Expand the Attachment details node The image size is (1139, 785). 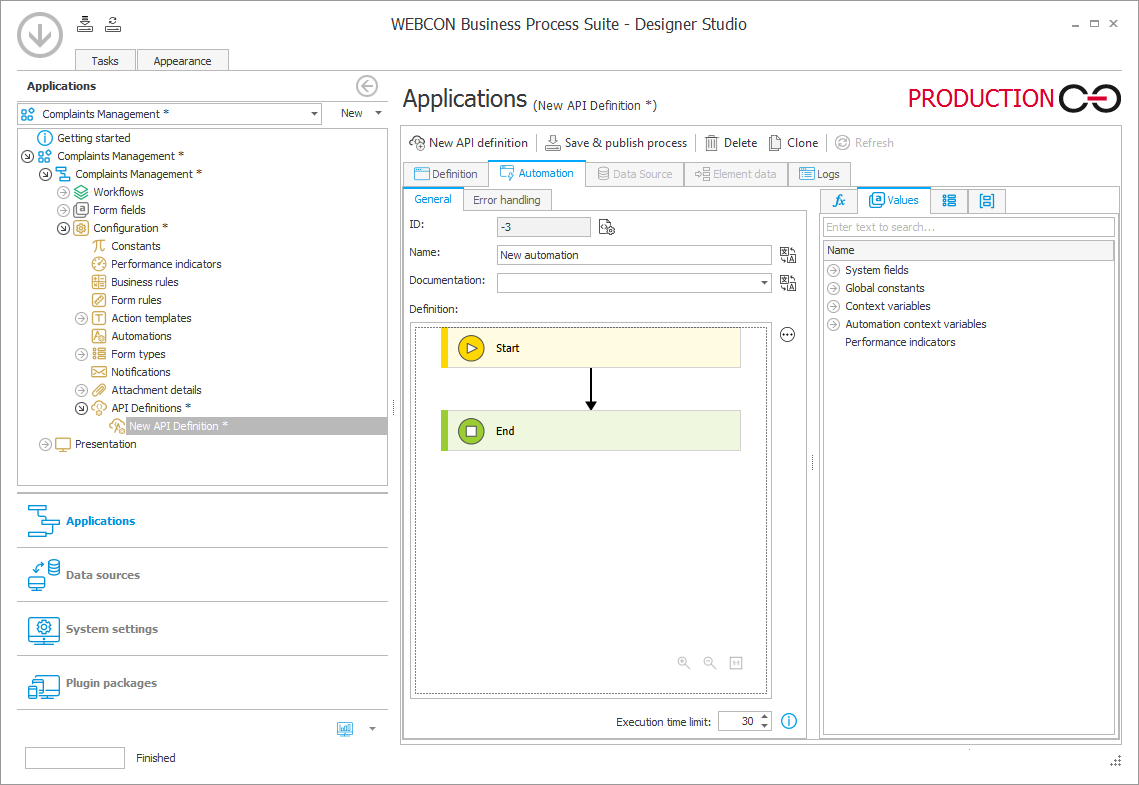coord(81,390)
